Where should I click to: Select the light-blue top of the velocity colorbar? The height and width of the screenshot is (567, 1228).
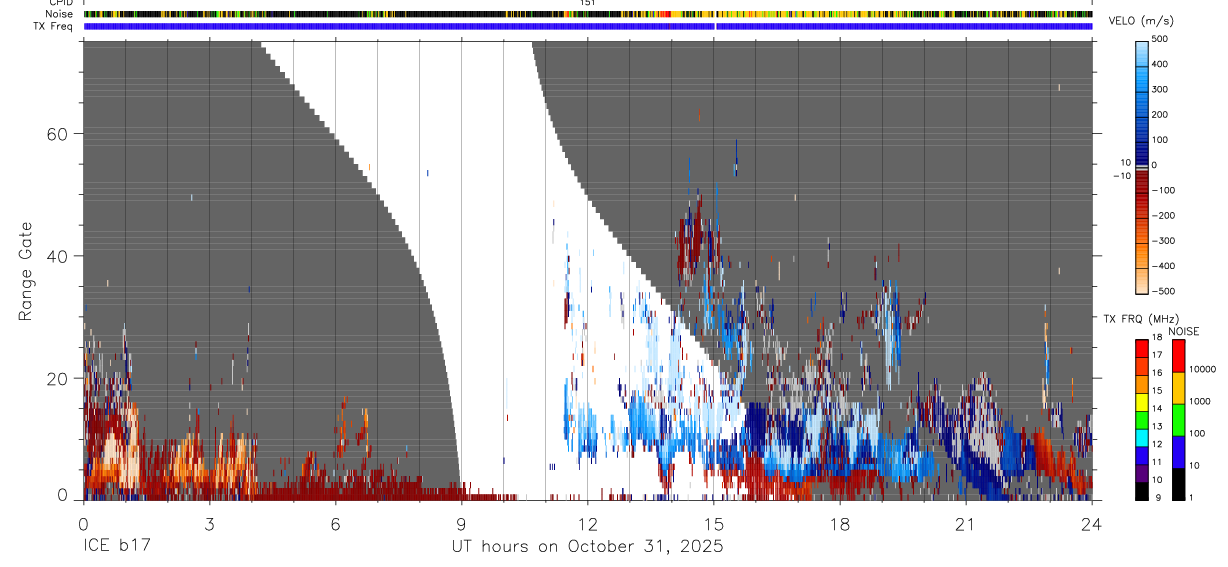(1142, 52)
